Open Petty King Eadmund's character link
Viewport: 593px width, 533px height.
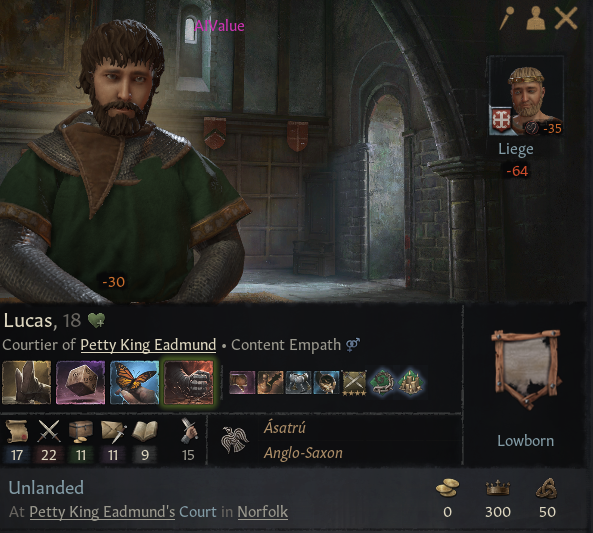pyautogui.click(x=148, y=345)
